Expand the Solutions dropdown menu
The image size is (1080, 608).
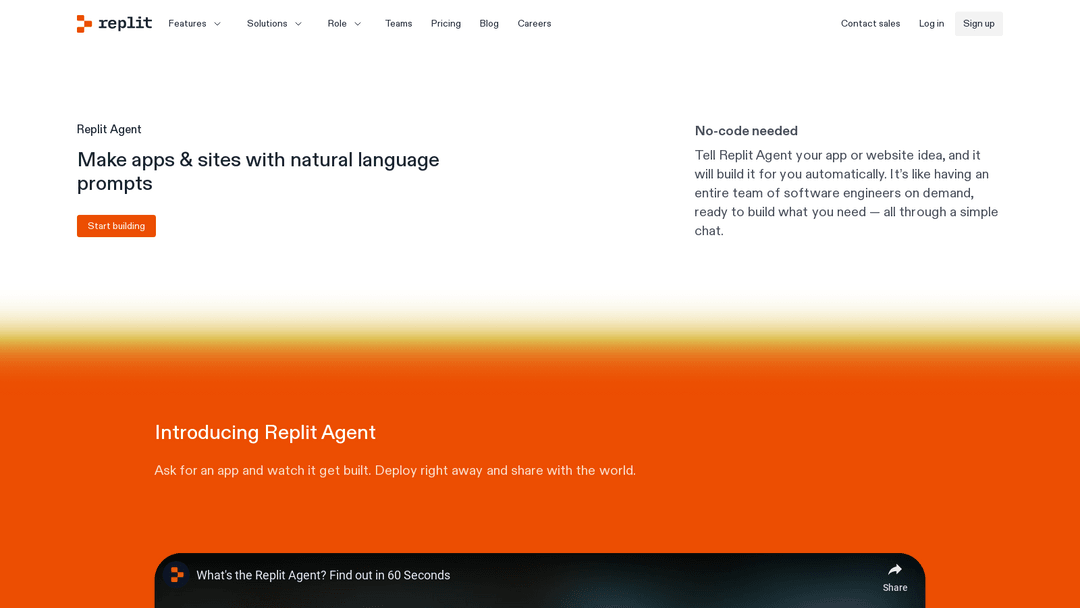click(x=274, y=23)
